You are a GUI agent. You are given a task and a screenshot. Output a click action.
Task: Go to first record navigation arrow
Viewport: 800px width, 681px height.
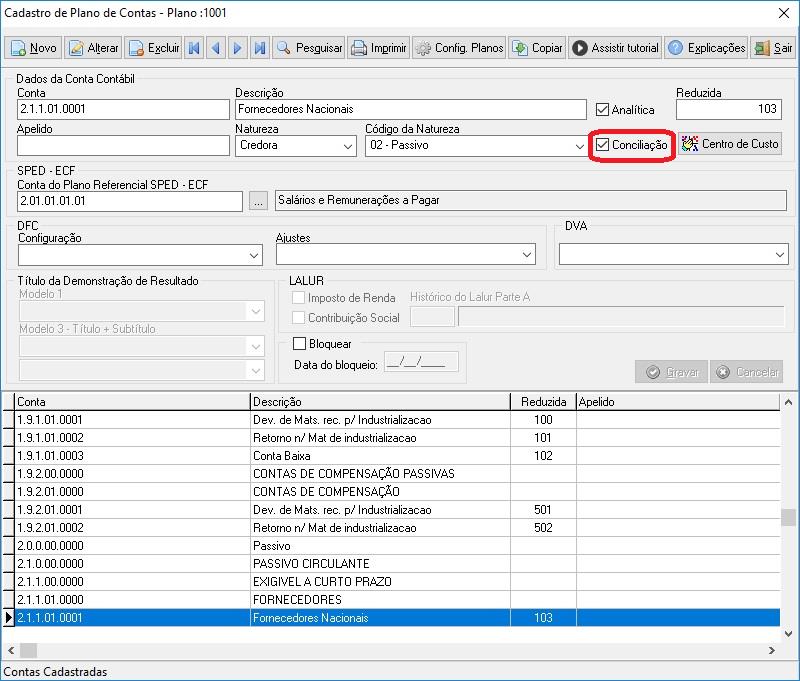click(x=194, y=48)
